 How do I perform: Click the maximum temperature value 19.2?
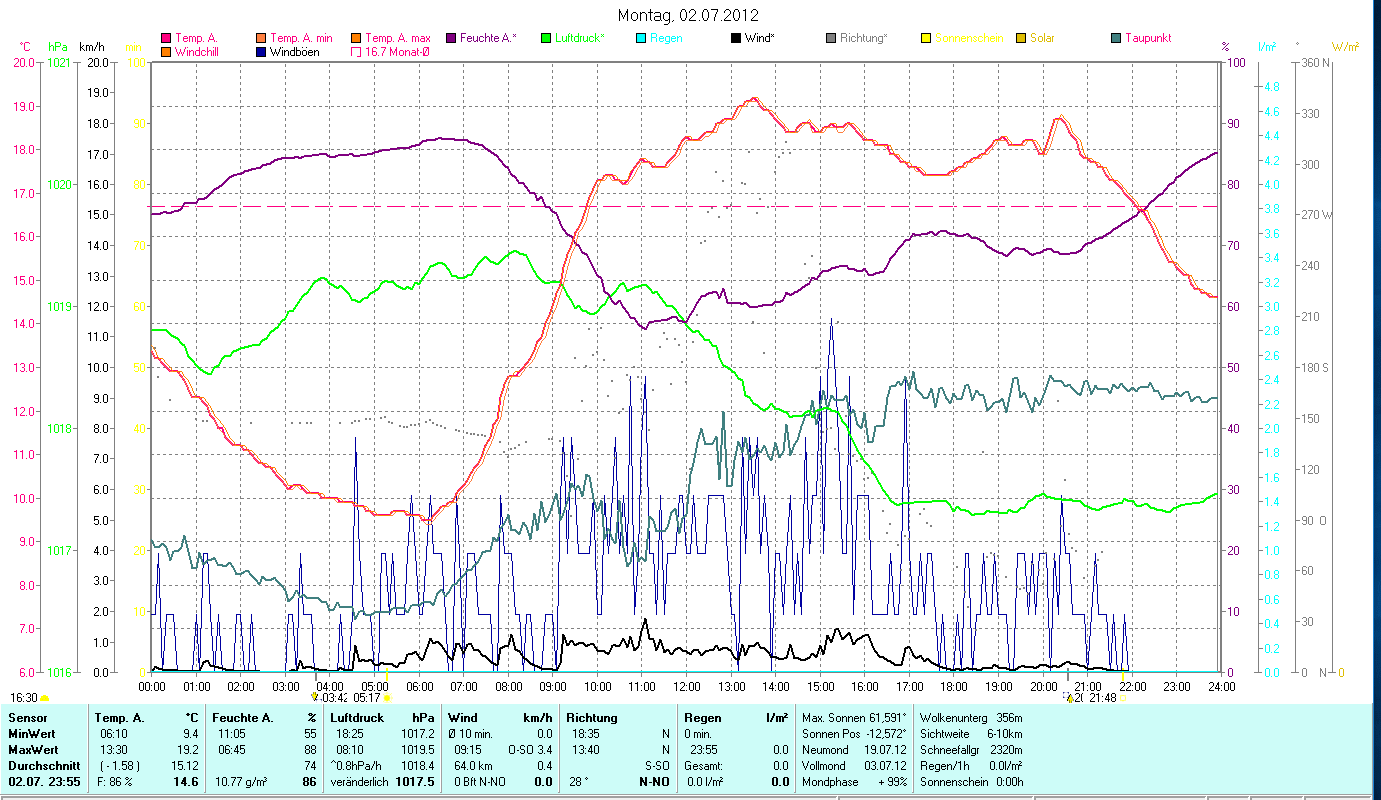pyautogui.click(x=187, y=749)
